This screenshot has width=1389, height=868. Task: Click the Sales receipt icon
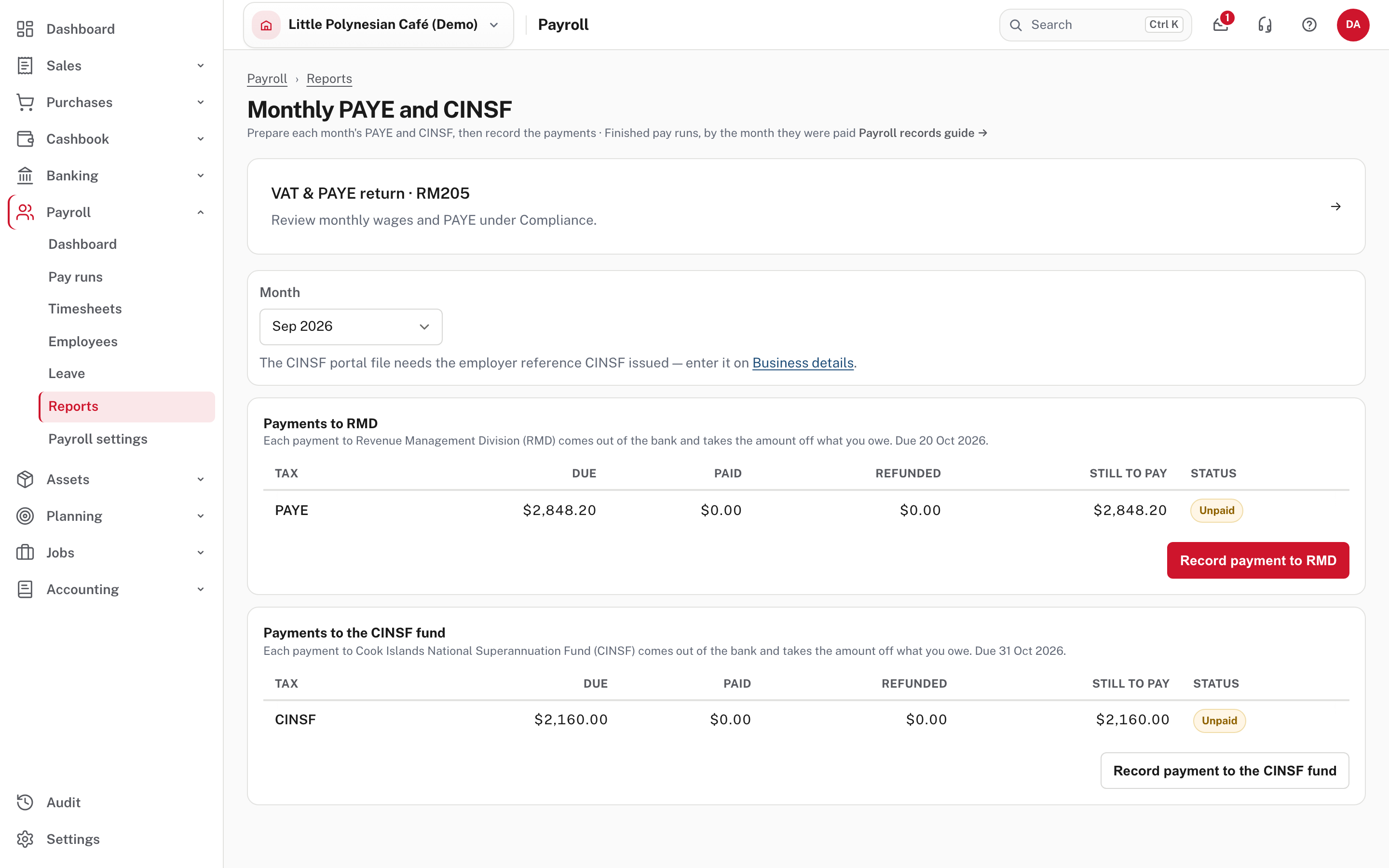(25, 66)
